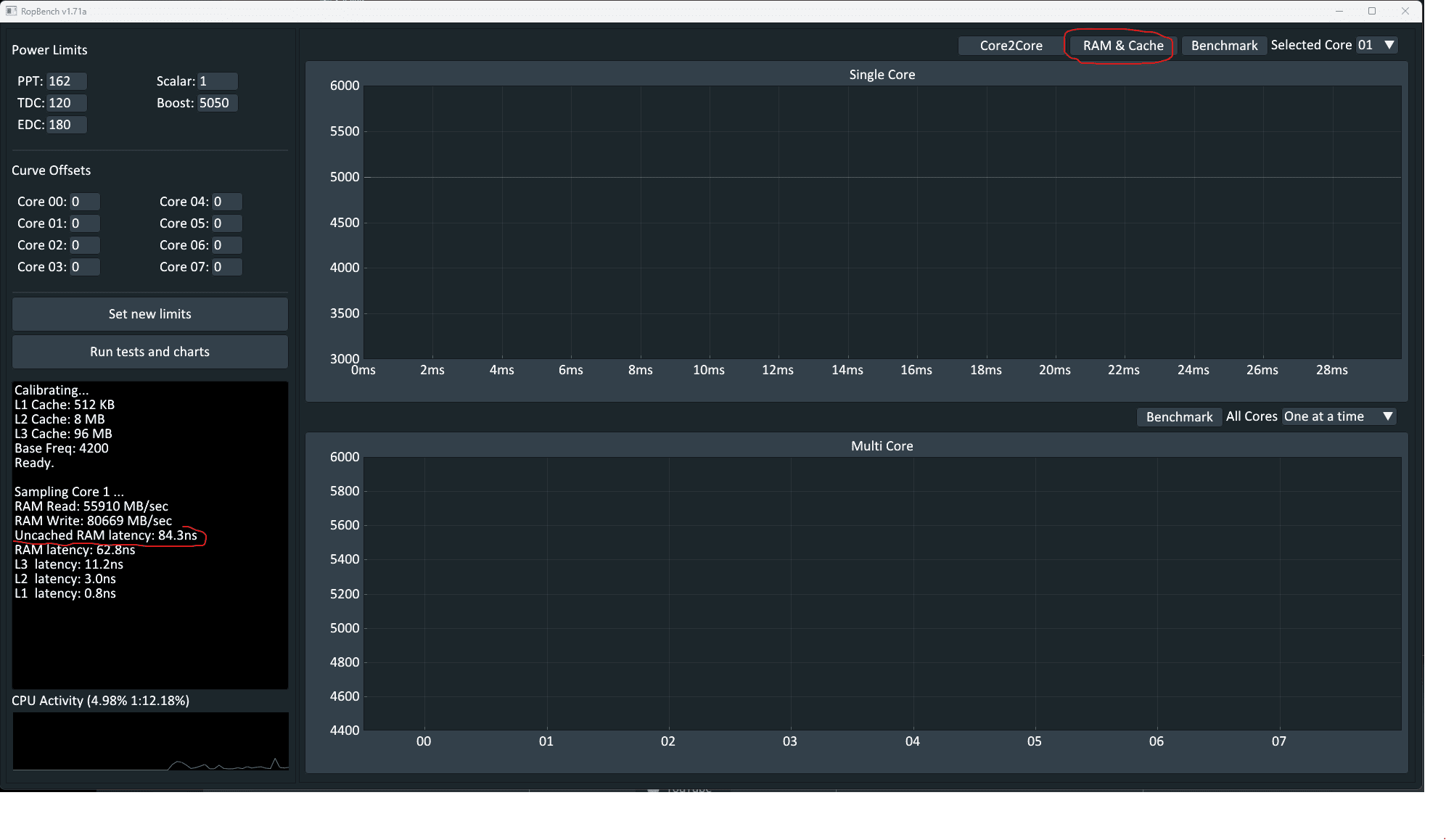Select 'RAM latency: 62.8ns' log line
The image size is (1446, 840).
(x=75, y=550)
